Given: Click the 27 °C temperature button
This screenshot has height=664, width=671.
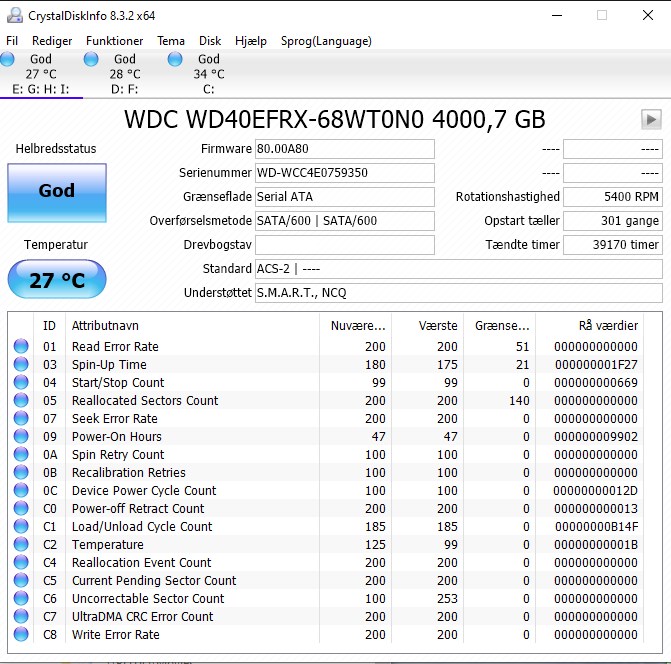Looking at the screenshot, I should click(x=57, y=279).
